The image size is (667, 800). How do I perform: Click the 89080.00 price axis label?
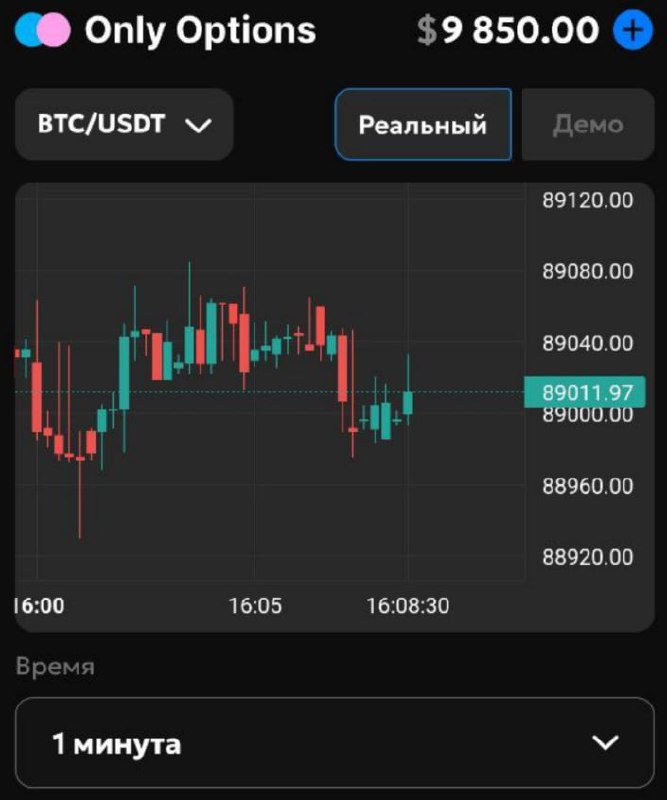pos(588,271)
